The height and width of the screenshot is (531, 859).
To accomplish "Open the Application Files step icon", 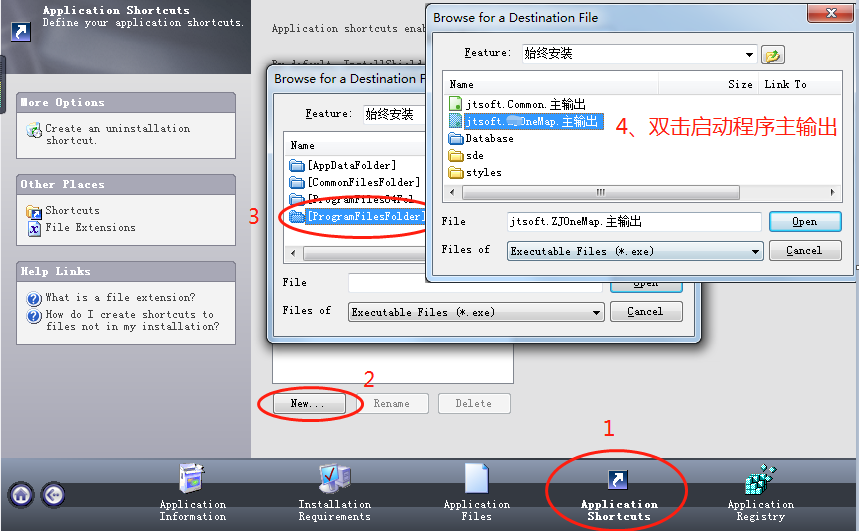I will point(477,478).
